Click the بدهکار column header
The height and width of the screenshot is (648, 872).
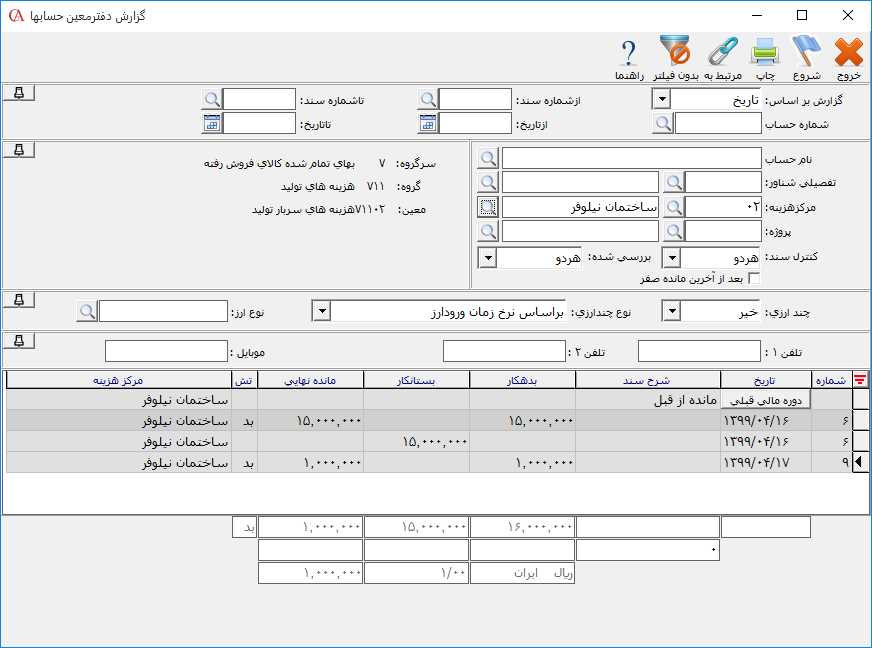click(x=522, y=379)
